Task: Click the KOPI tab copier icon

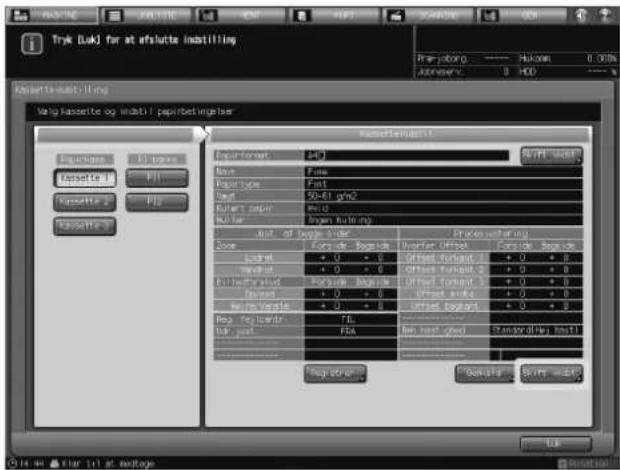Action: coord(302,16)
